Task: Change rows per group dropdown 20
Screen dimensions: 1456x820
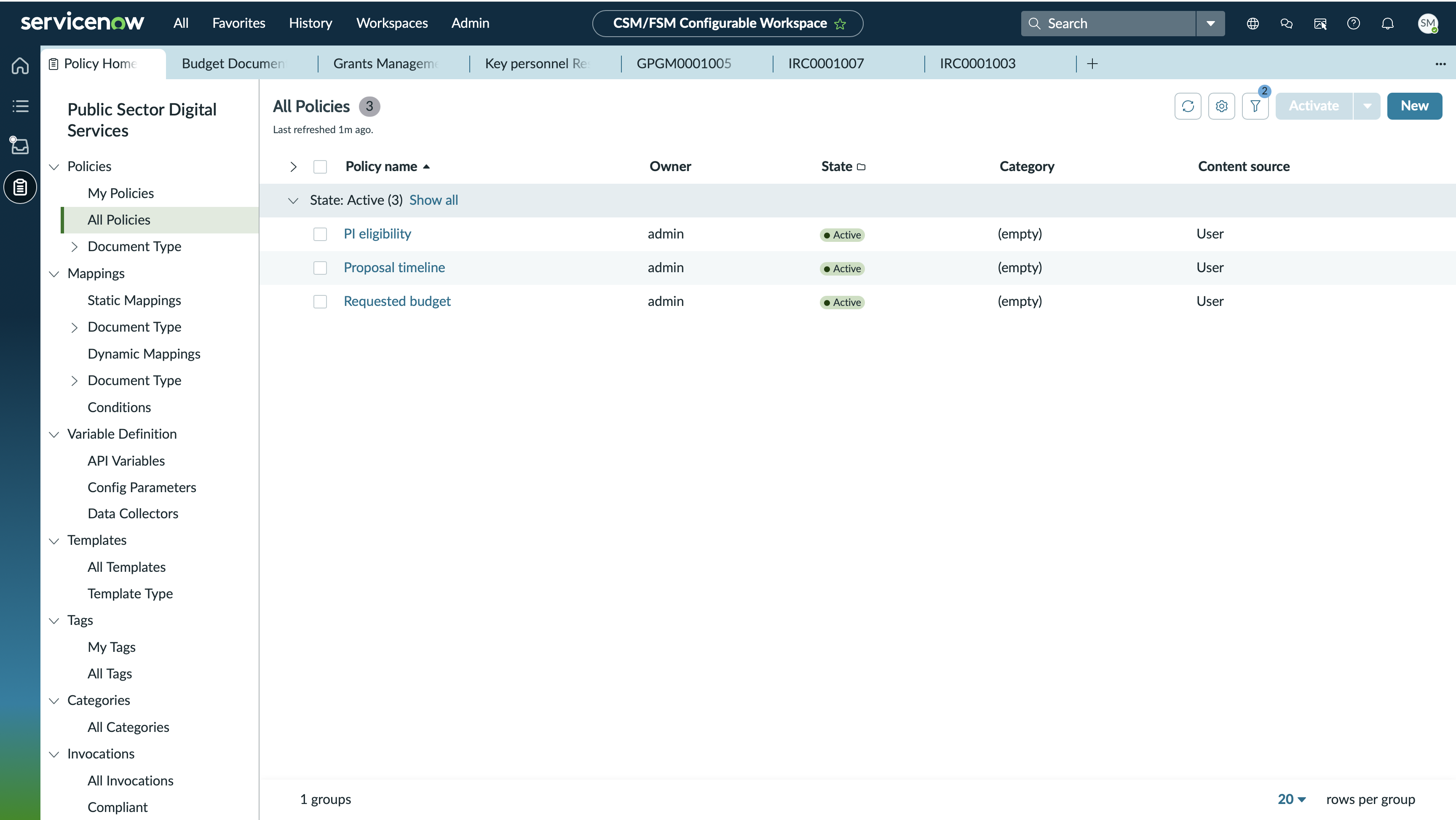Action: point(1292,799)
